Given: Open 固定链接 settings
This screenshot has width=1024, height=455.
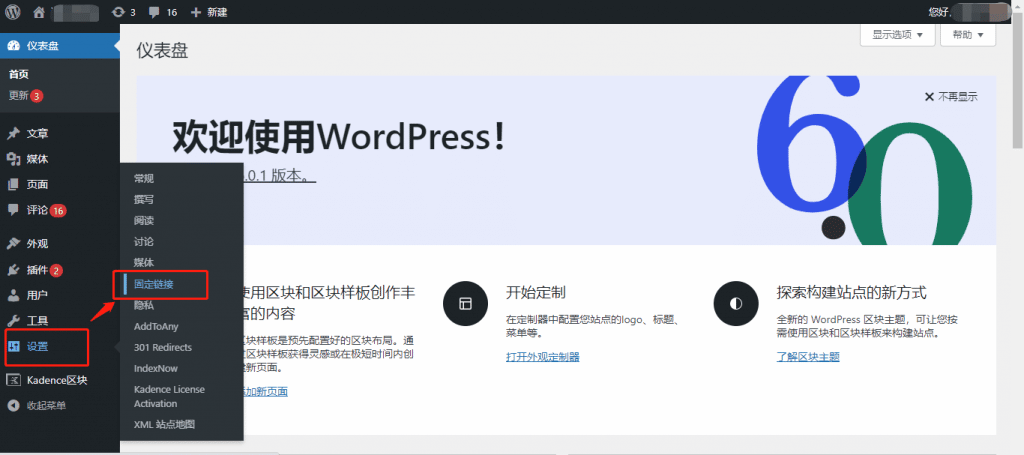Looking at the screenshot, I should click(x=153, y=284).
